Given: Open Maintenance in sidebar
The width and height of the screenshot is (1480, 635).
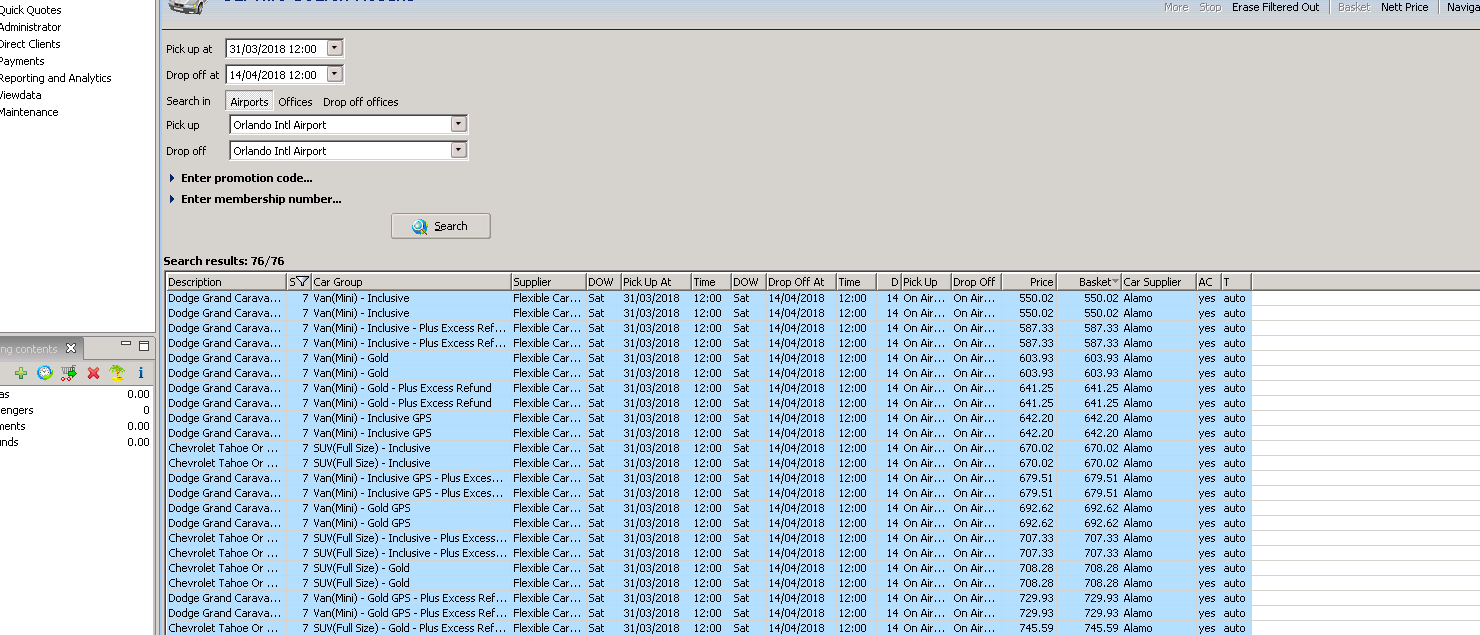Looking at the screenshot, I should click(x=29, y=112).
